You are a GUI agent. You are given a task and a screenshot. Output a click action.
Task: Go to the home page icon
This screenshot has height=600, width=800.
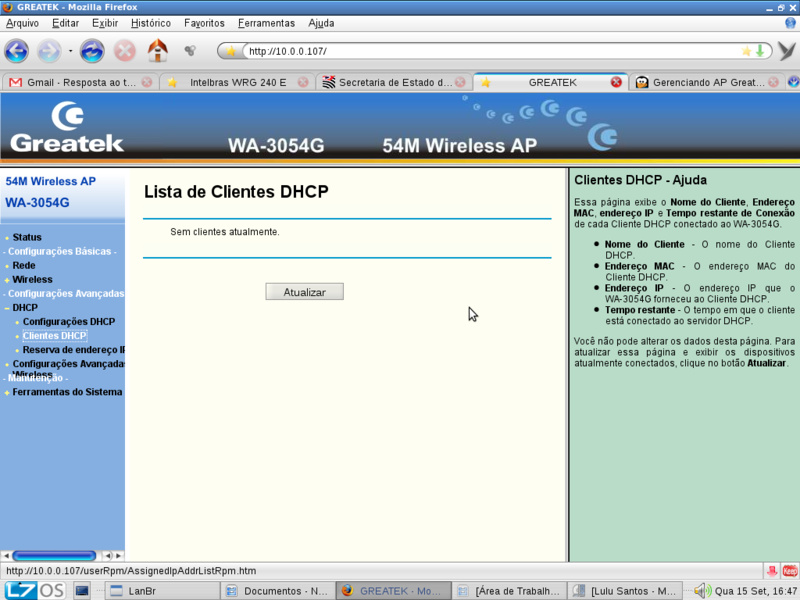click(158, 51)
